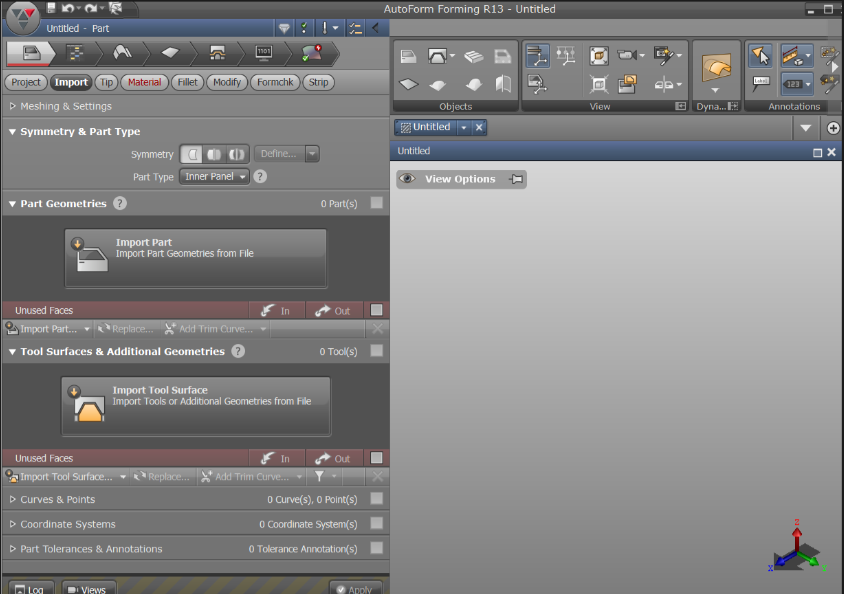The width and height of the screenshot is (844, 594).
Task: Enable the Curves & Points checkbox
Action: 376,499
